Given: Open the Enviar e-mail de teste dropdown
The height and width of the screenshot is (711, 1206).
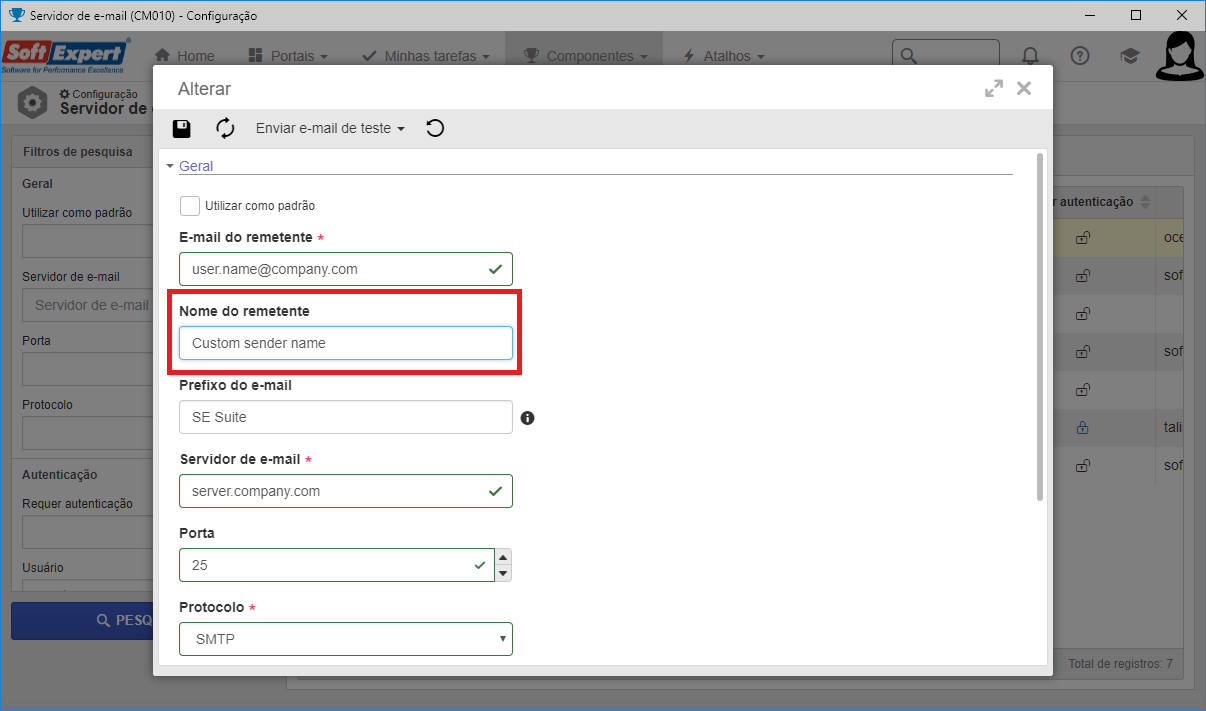Looking at the screenshot, I should point(330,128).
